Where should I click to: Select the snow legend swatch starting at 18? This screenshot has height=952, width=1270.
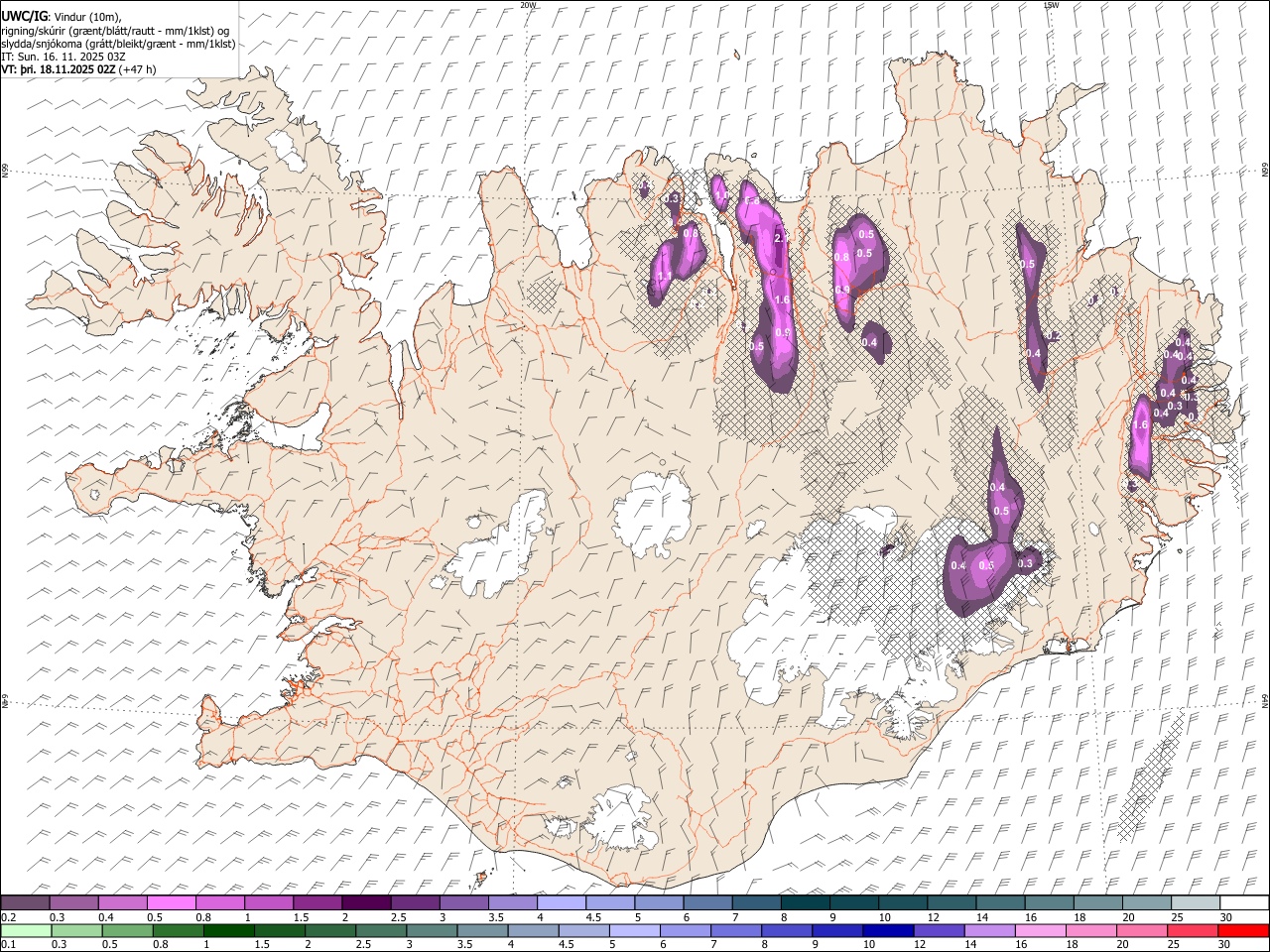pyautogui.click(x=1098, y=902)
